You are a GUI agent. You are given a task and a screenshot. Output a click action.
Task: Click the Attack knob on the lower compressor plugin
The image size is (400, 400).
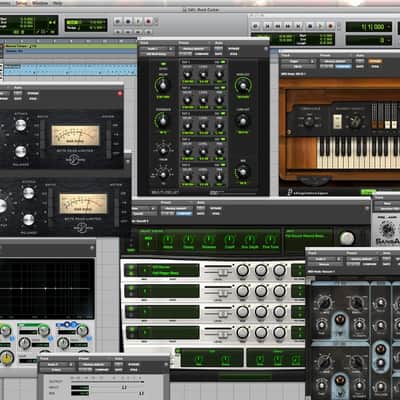[29, 193]
